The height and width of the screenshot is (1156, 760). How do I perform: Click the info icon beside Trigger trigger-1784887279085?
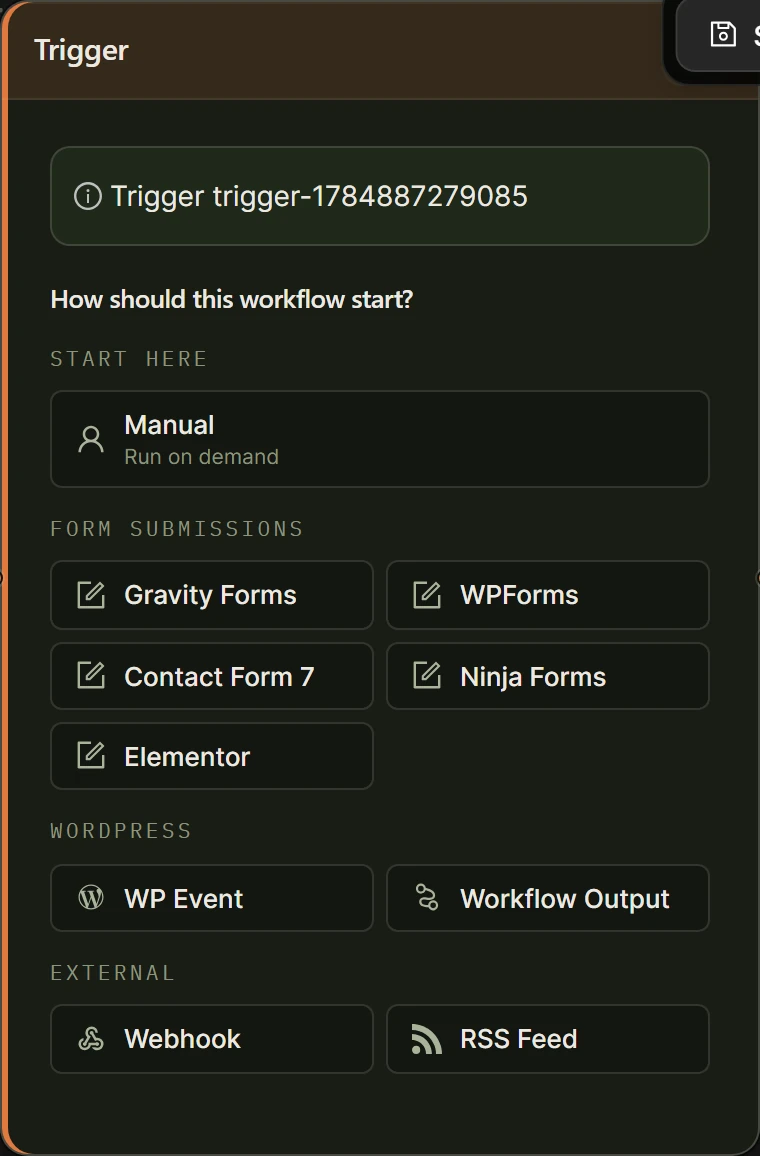point(88,196)
